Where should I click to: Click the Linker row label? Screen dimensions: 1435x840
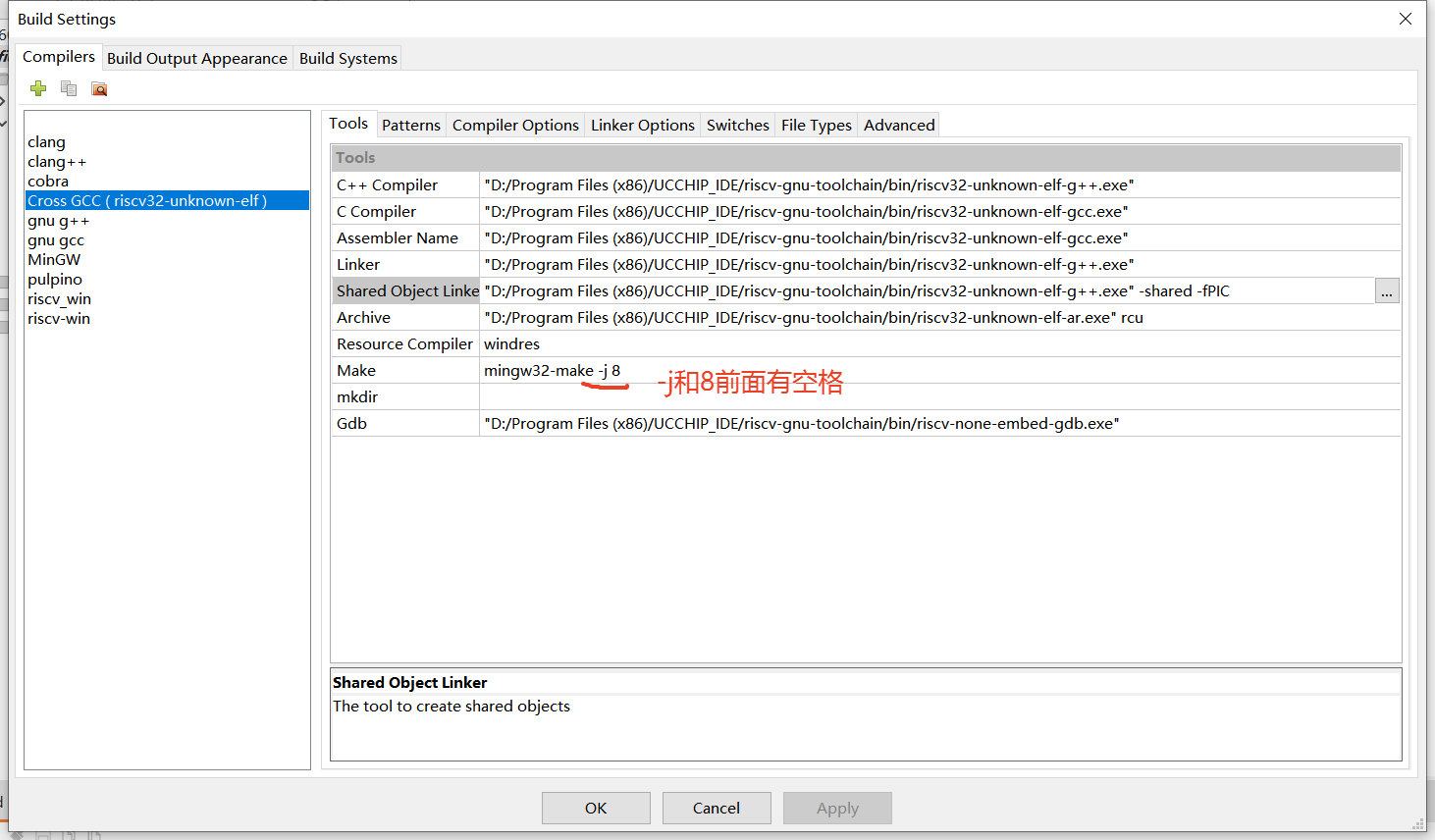pos(405,264)
